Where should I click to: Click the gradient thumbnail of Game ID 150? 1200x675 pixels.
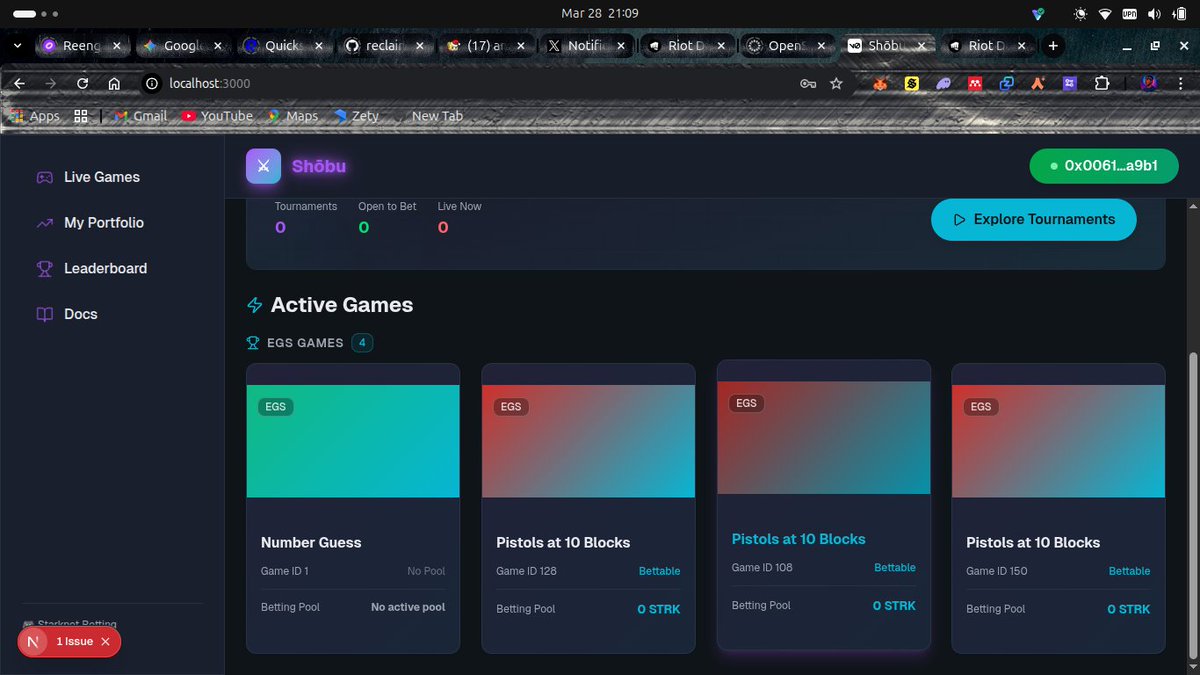[1058, 441]
